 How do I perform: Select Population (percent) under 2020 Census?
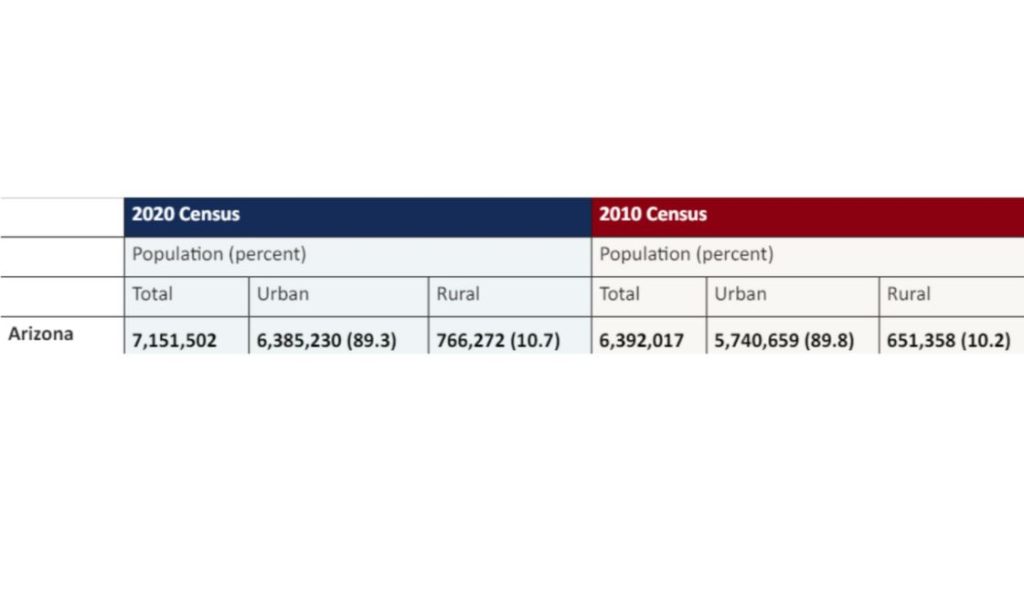pyautogui.click(x=219, y=254)
